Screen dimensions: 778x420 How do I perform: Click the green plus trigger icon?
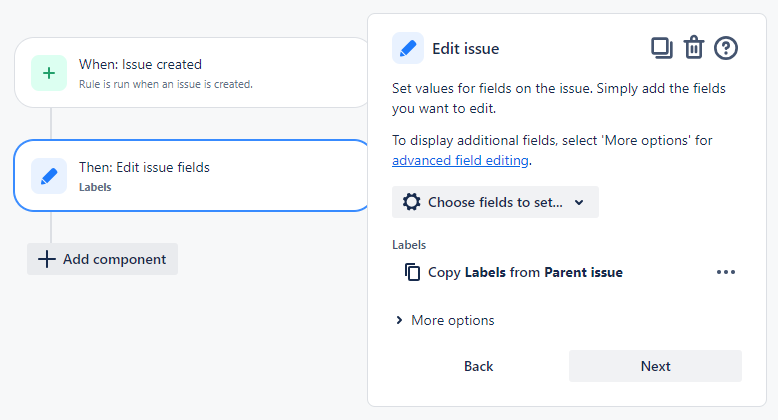(49, 73)
